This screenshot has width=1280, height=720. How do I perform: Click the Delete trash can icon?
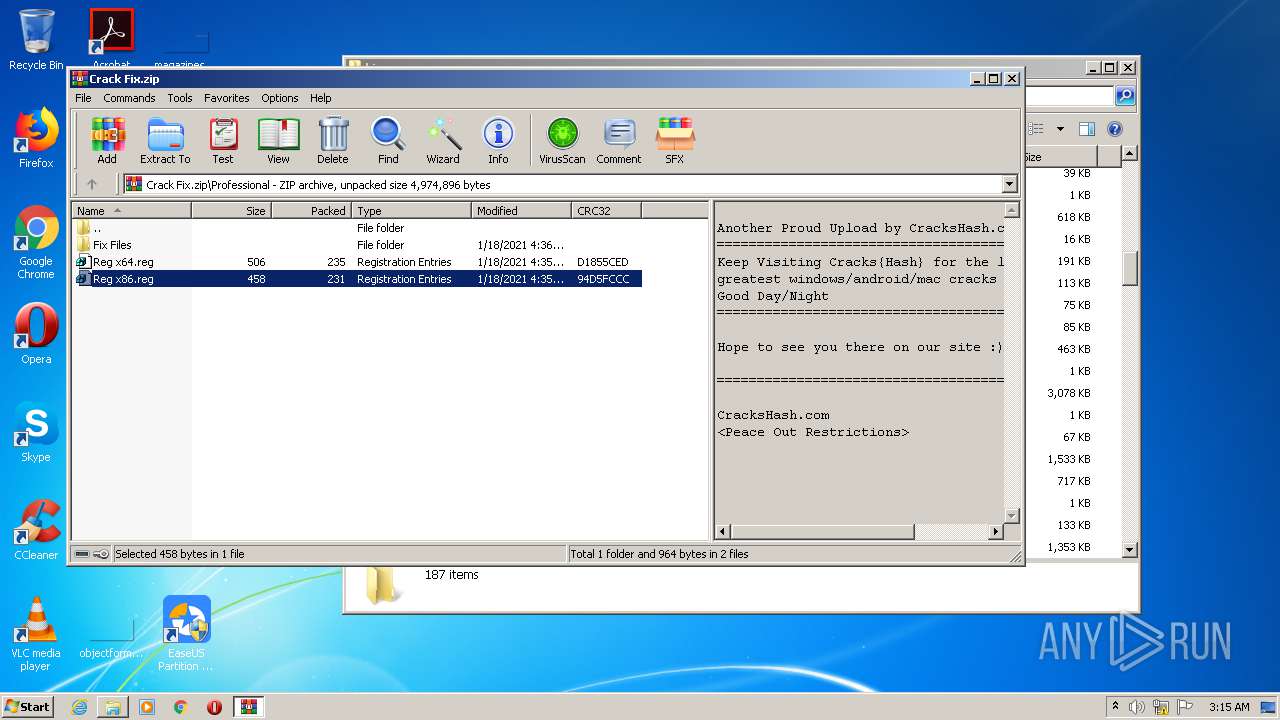[333, 140]
